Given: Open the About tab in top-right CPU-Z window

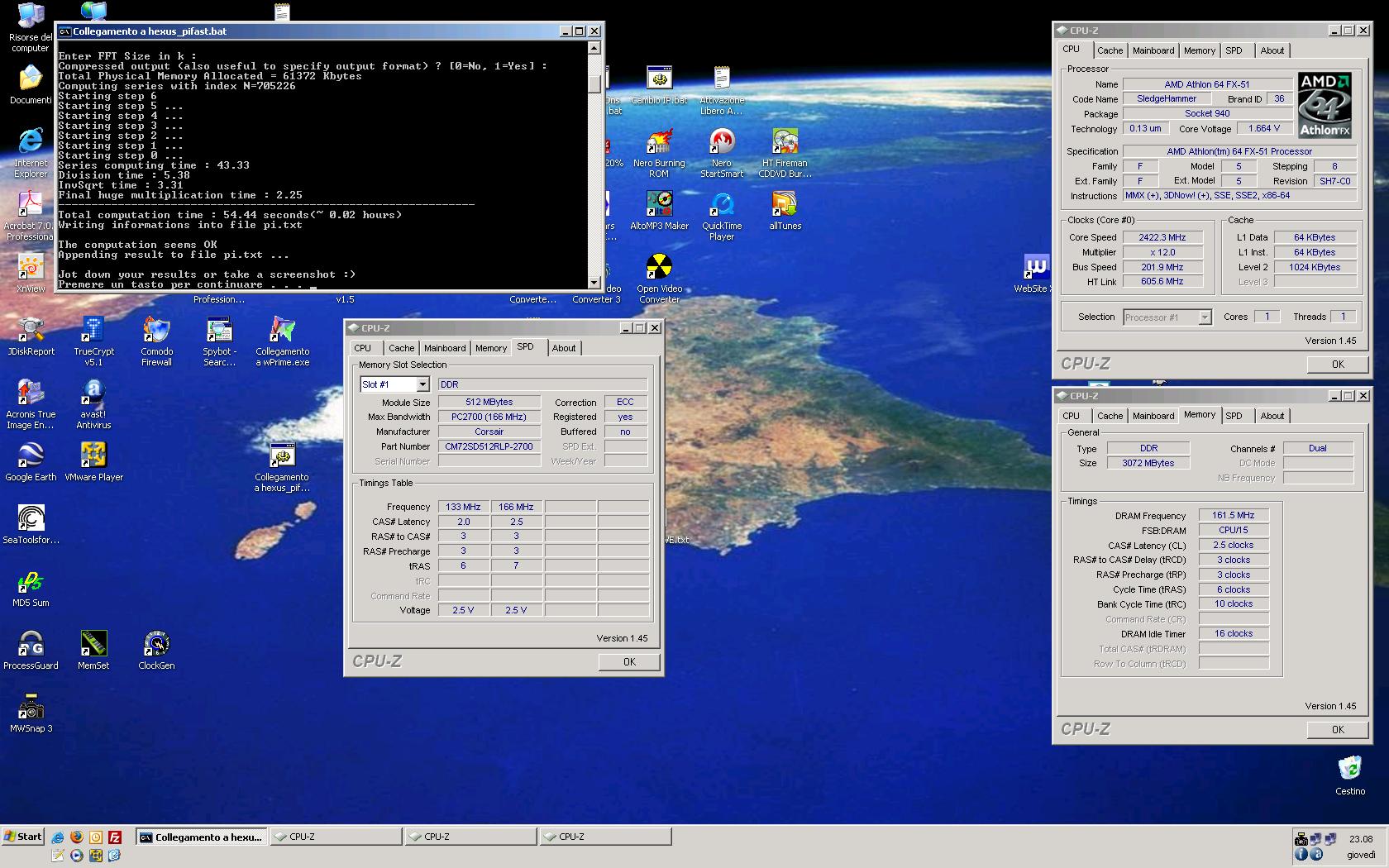Looking at the screenshot, I should 1272,50.
